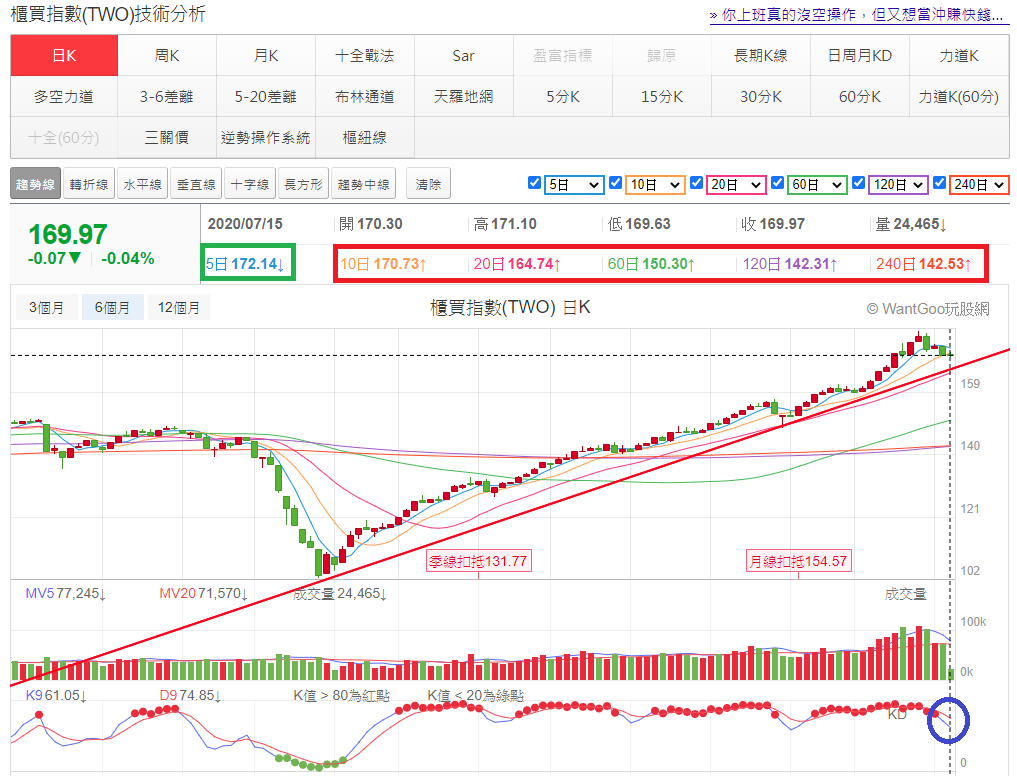Screen dimensions: 1017x776
Task: Open 日周月KD tab
Action: point(860,56)
